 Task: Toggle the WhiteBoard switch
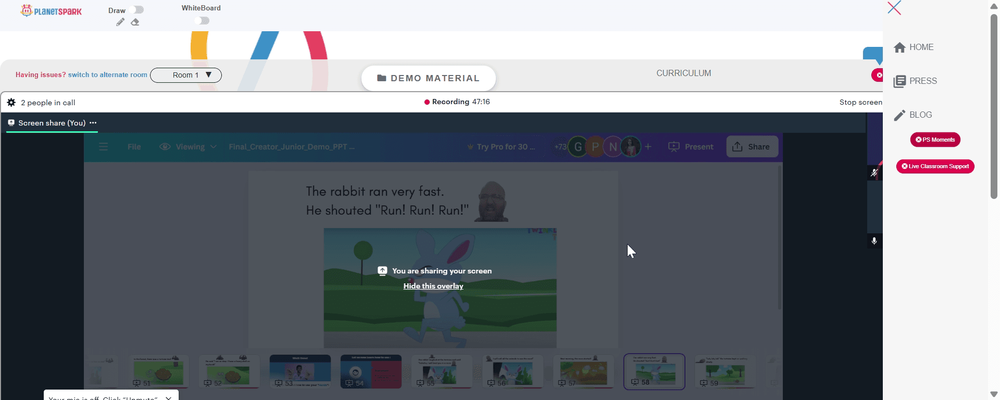[x=202, y=20]
